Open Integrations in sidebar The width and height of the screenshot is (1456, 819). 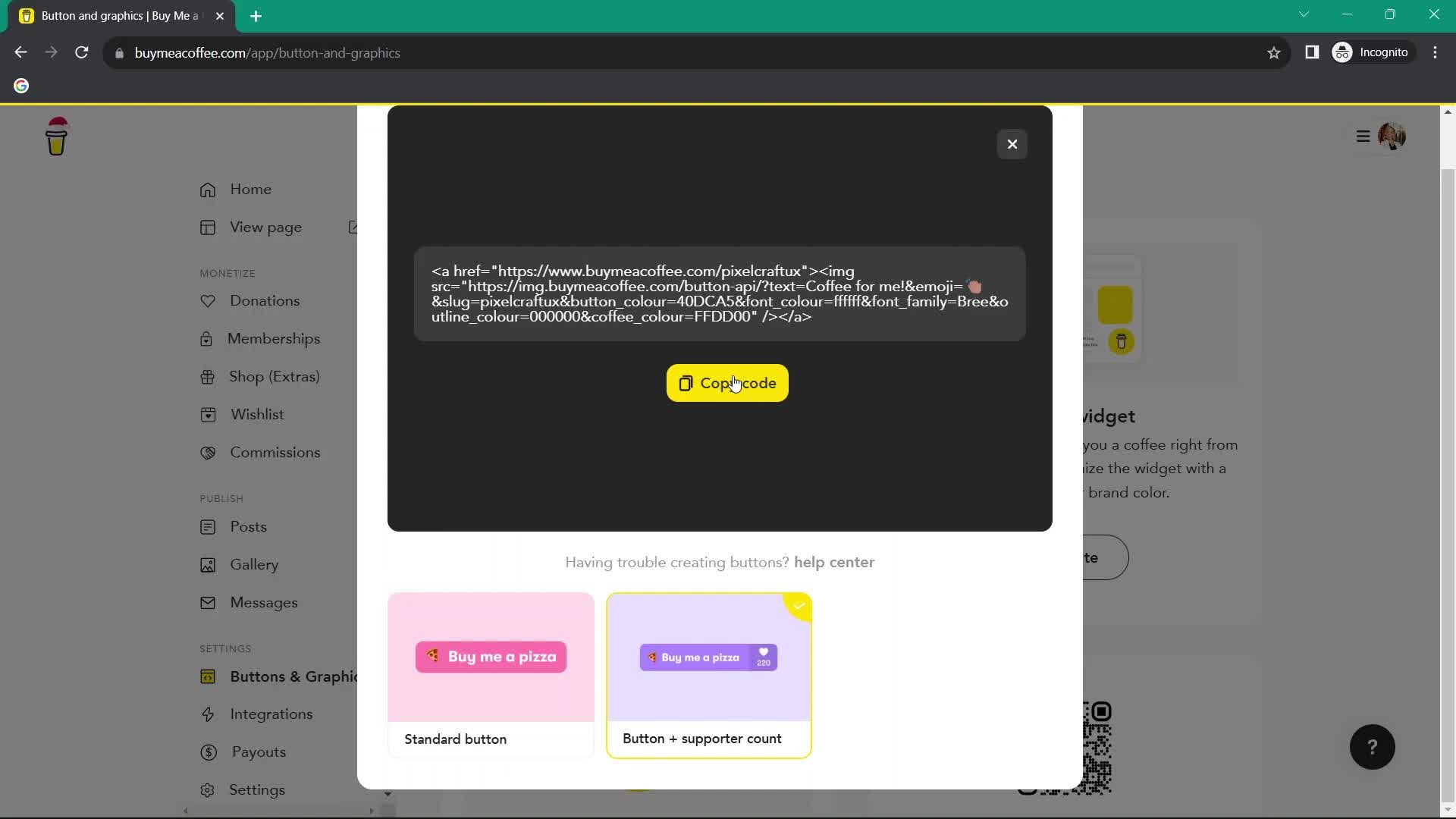pyautogui.click(x=271, y=714)
